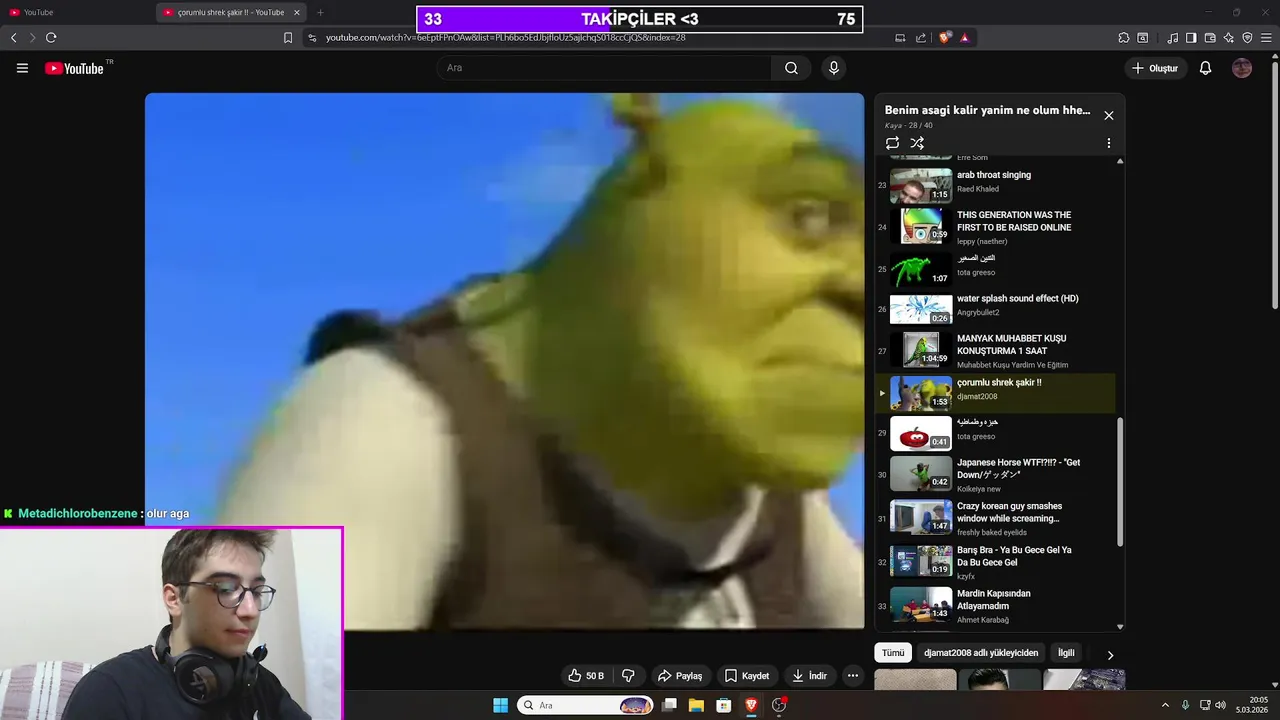1280x720 pixels.
Task: Click the address bar URL
Action: pyautogui.click(x=505, y=38)
